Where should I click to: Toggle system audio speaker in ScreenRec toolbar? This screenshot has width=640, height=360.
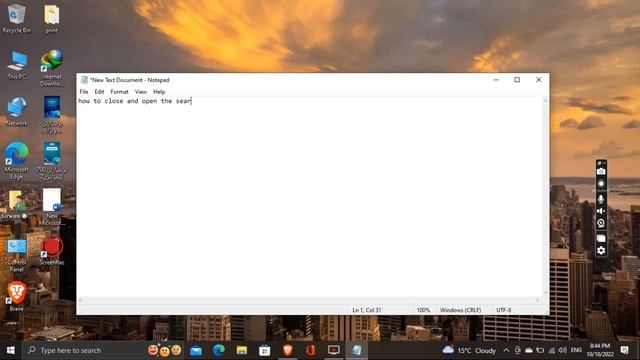click(x=601, y=211)
